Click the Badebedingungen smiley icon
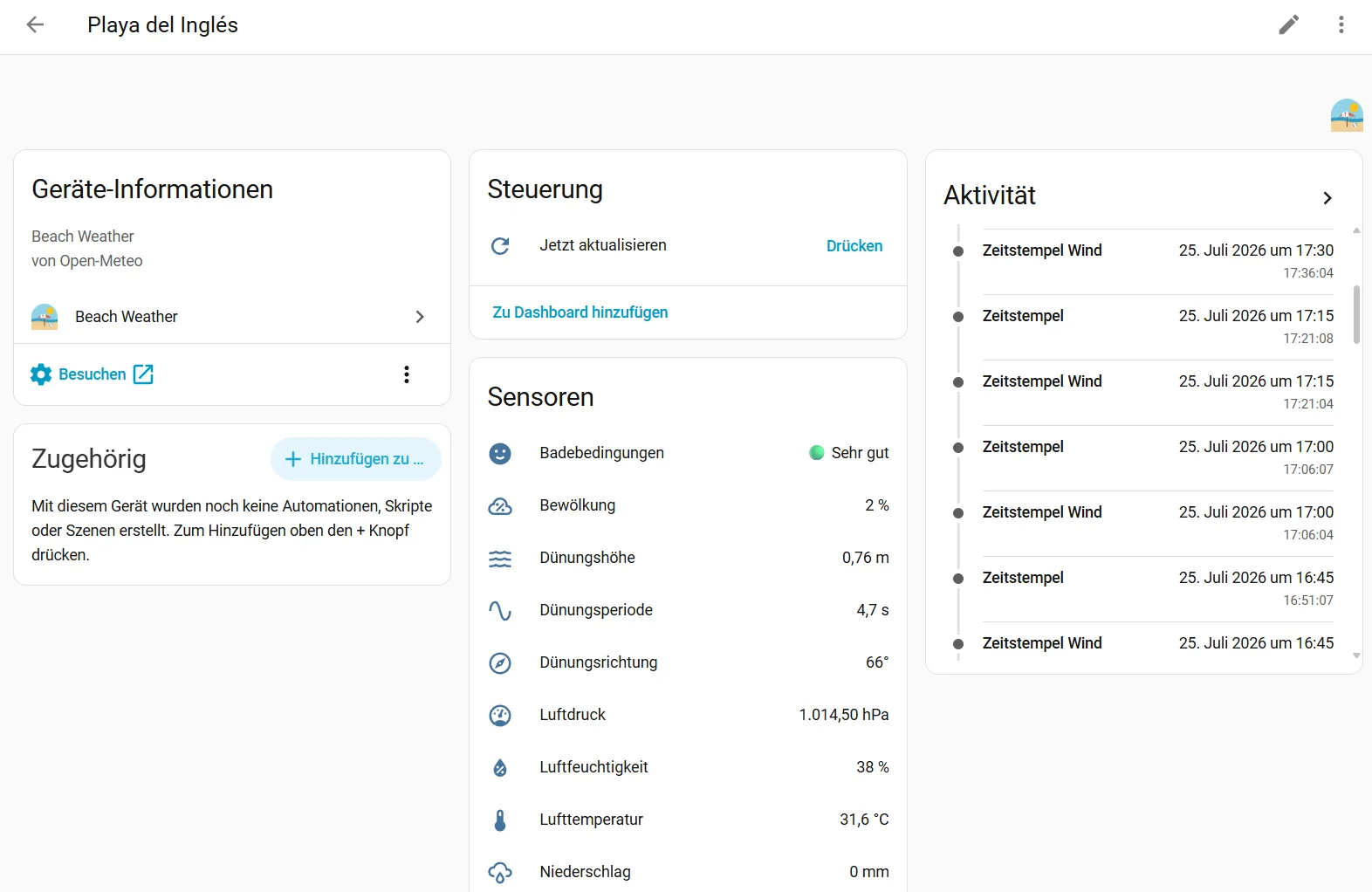Screen dimensions: 1372x892 coord(500,453)
